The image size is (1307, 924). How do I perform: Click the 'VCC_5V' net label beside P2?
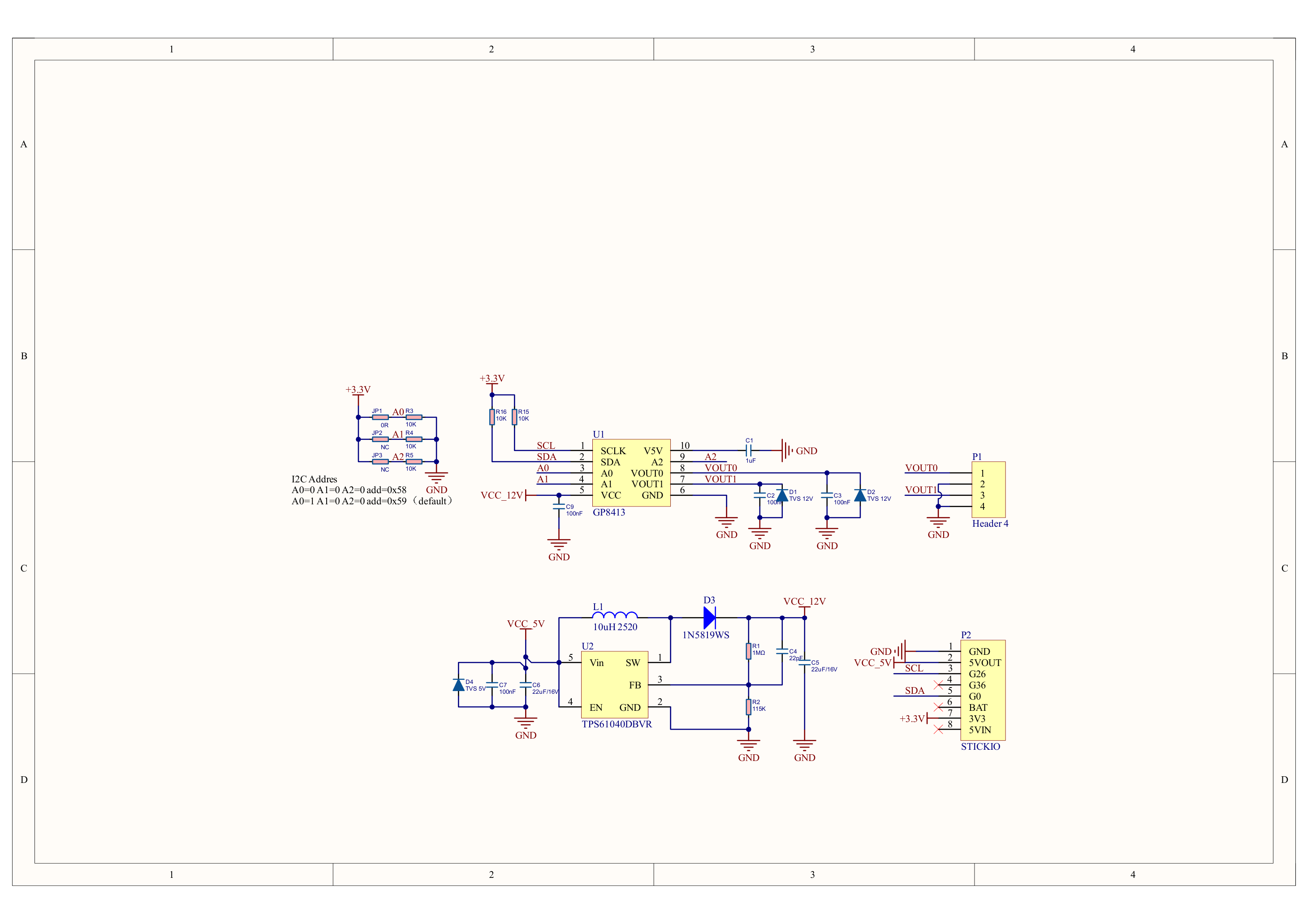(x=873, y=663)
